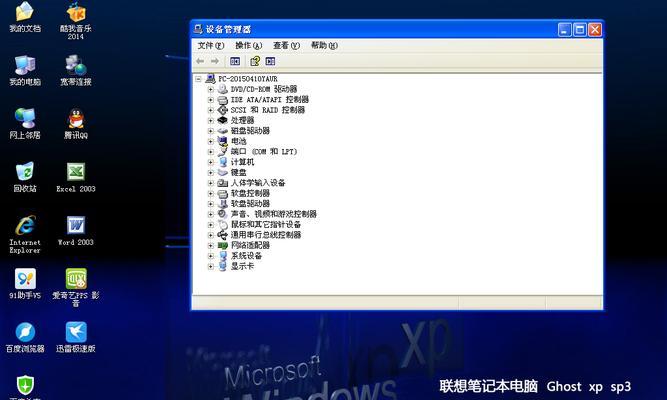Select the 系统设备 tree item

click(x=246, y=256)
